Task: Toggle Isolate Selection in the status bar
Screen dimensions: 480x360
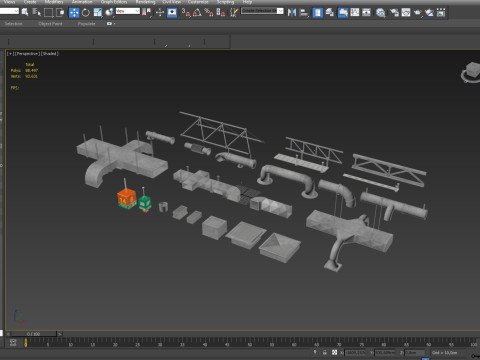Action: click(315, 352)
